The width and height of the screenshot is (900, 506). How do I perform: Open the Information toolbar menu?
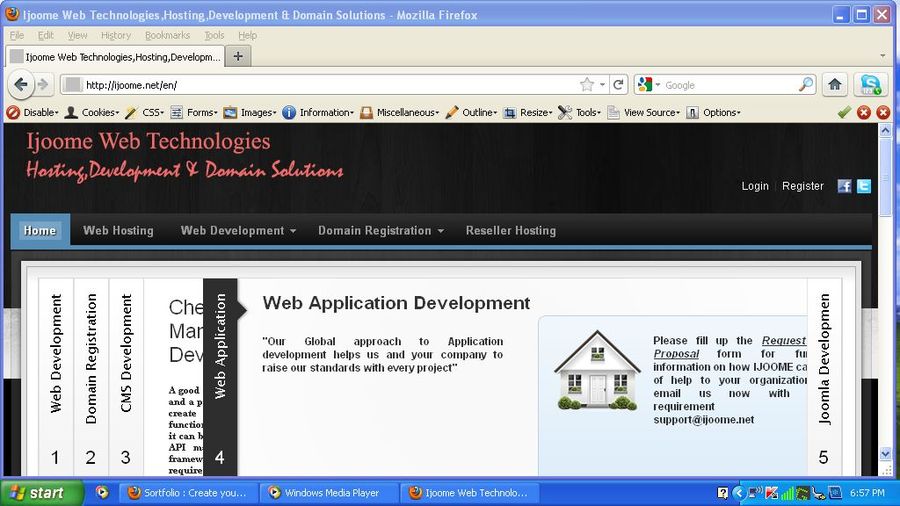coord(318,112)
